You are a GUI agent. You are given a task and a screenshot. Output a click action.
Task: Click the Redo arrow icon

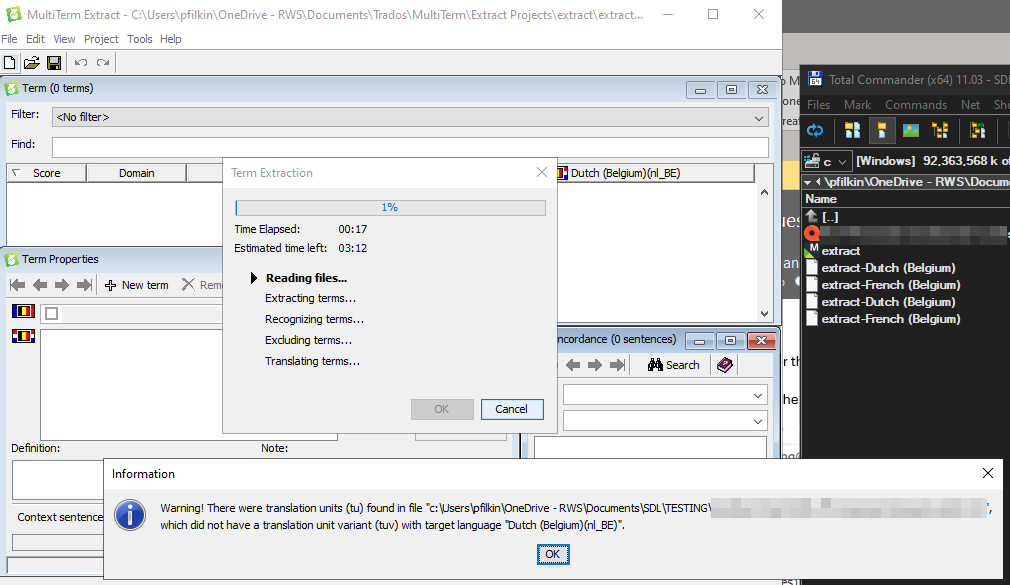103,62
